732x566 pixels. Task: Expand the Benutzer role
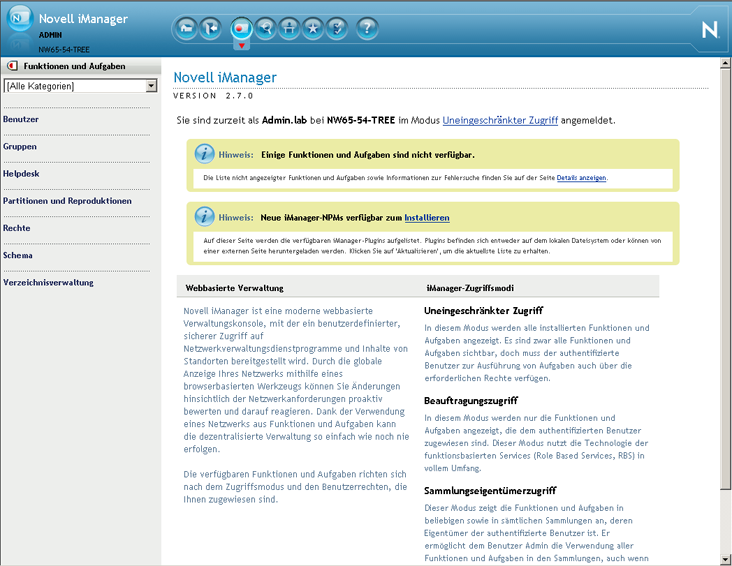click(21, 119)
